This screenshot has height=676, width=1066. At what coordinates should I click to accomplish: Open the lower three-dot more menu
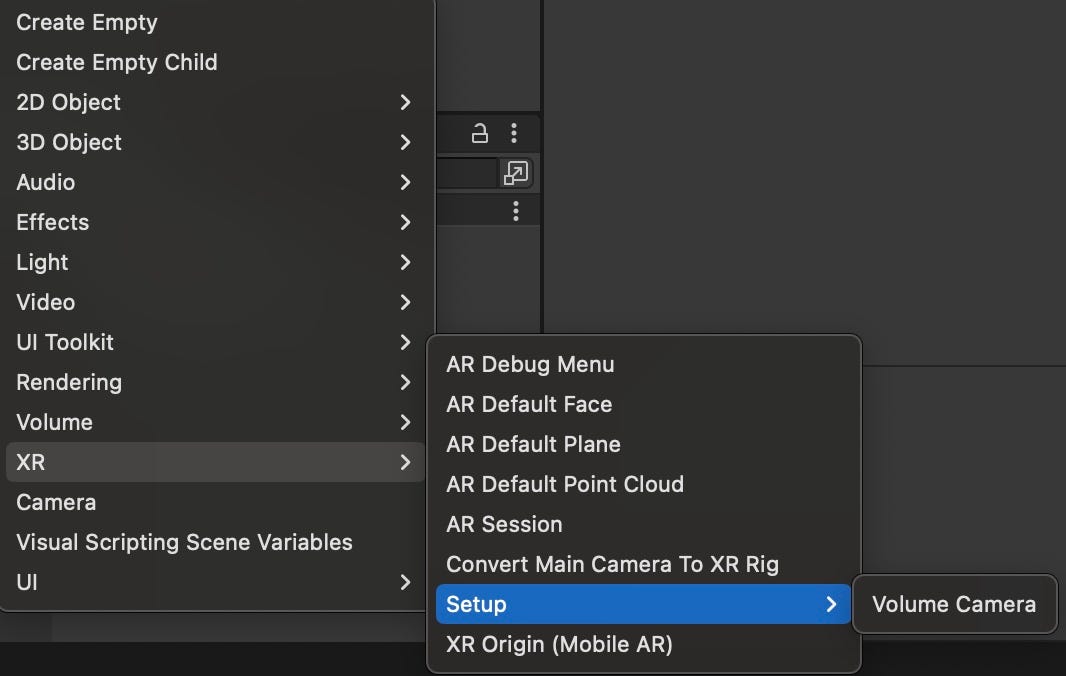coord(516,211)
